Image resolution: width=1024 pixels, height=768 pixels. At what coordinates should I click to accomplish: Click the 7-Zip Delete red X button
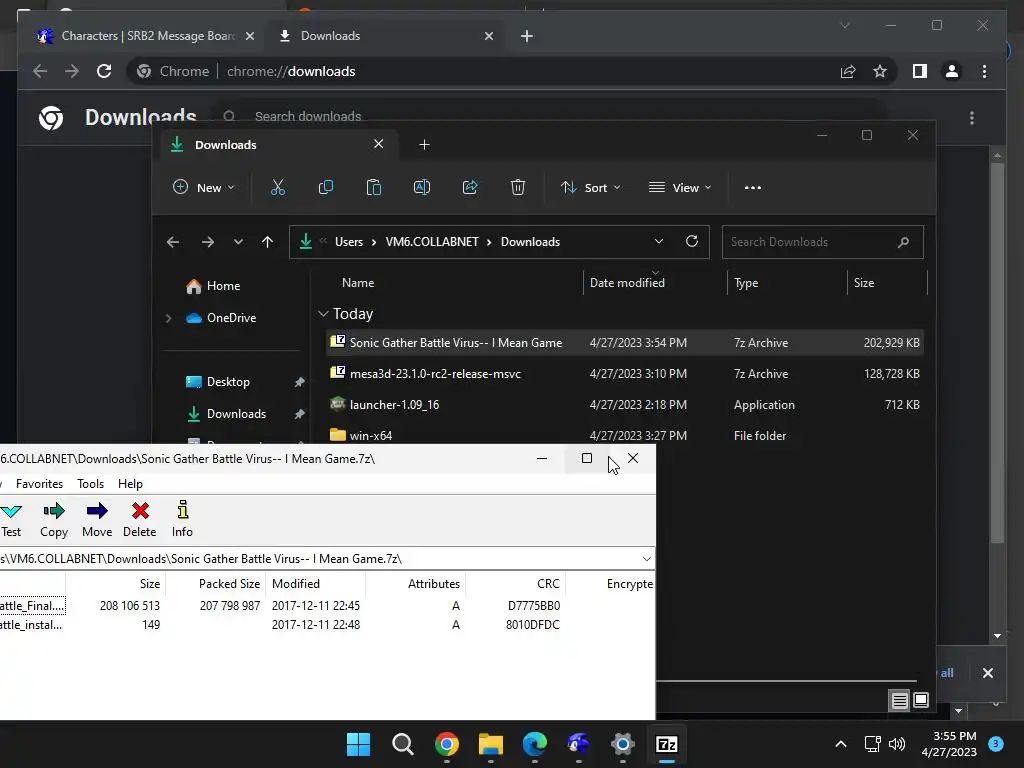(x=140, y=520)
